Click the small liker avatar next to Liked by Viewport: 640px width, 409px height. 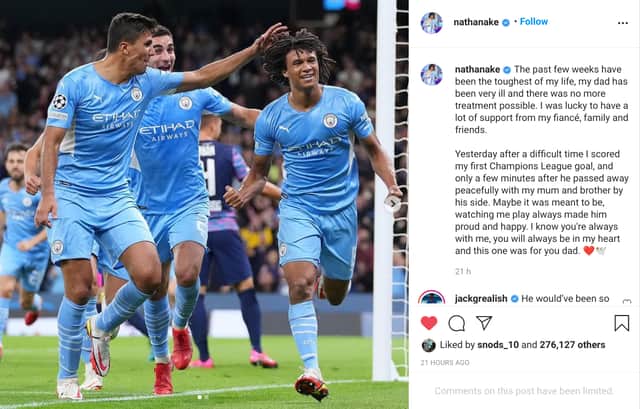pos(429,345)
